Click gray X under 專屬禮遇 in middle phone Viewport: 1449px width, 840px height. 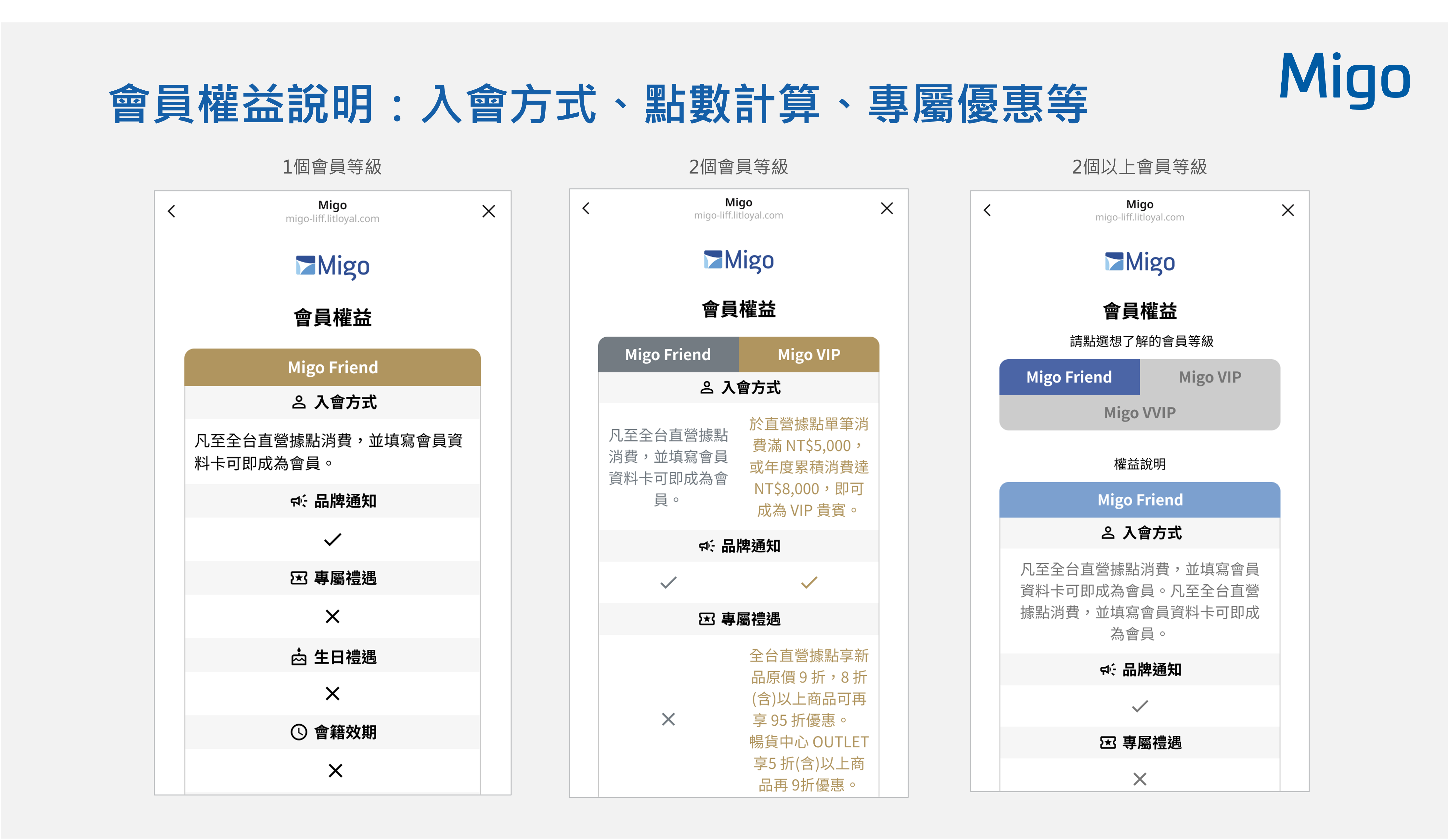pos(668,719)
